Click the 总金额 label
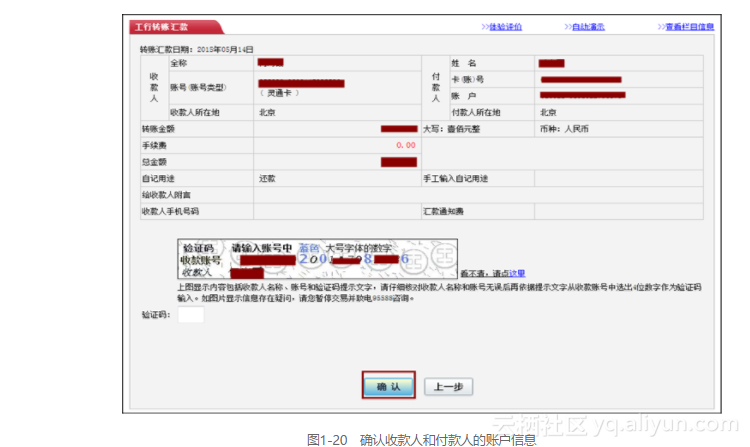 154,162
